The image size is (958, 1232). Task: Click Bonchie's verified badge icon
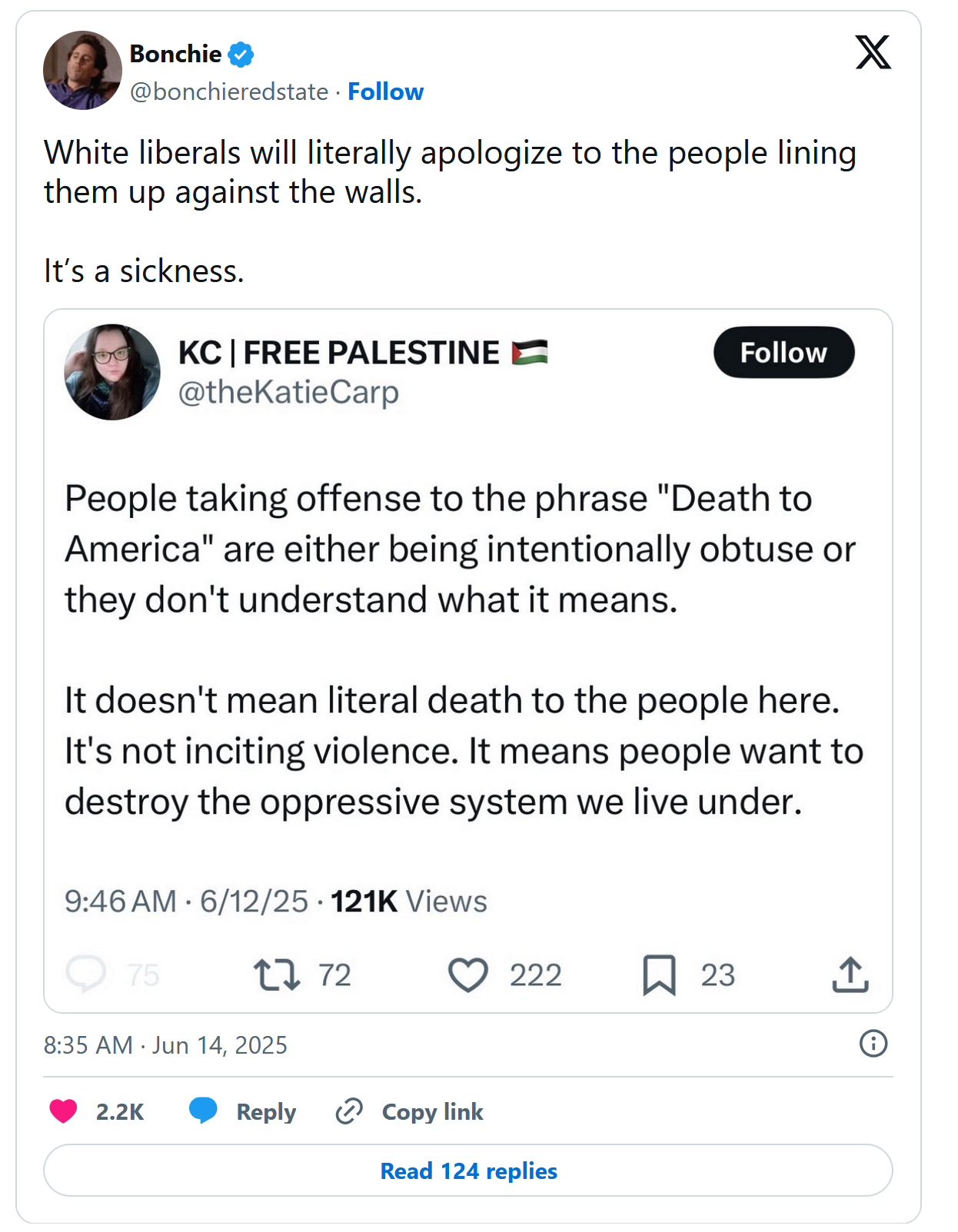(x=241, y=55)
